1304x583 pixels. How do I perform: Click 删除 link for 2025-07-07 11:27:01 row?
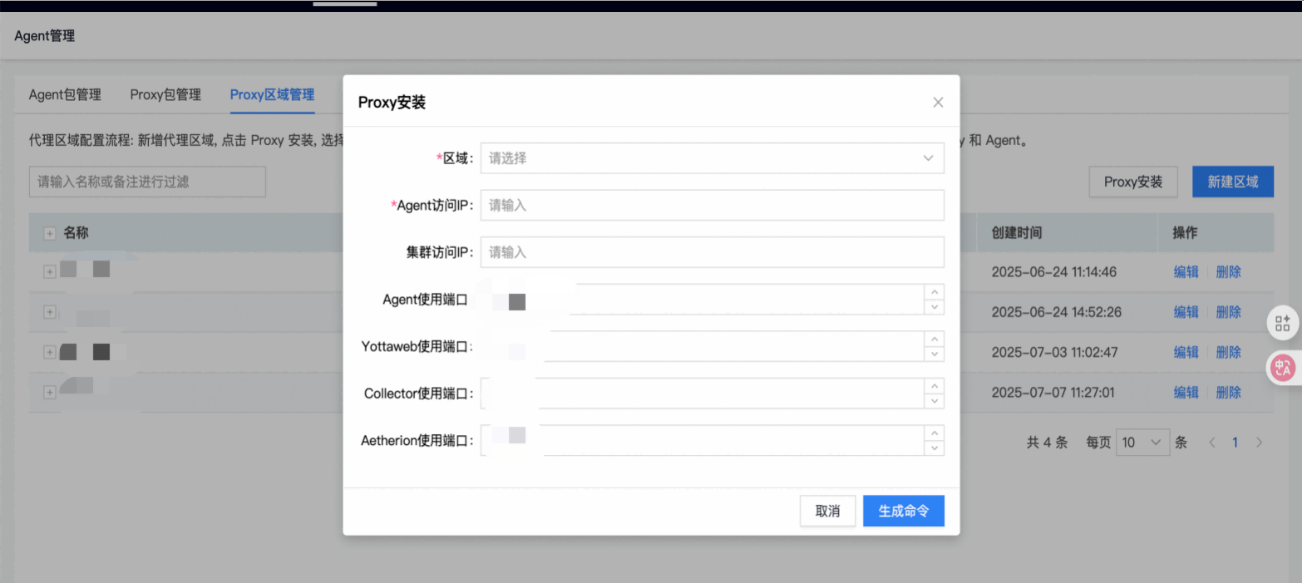coord(1228,392)
